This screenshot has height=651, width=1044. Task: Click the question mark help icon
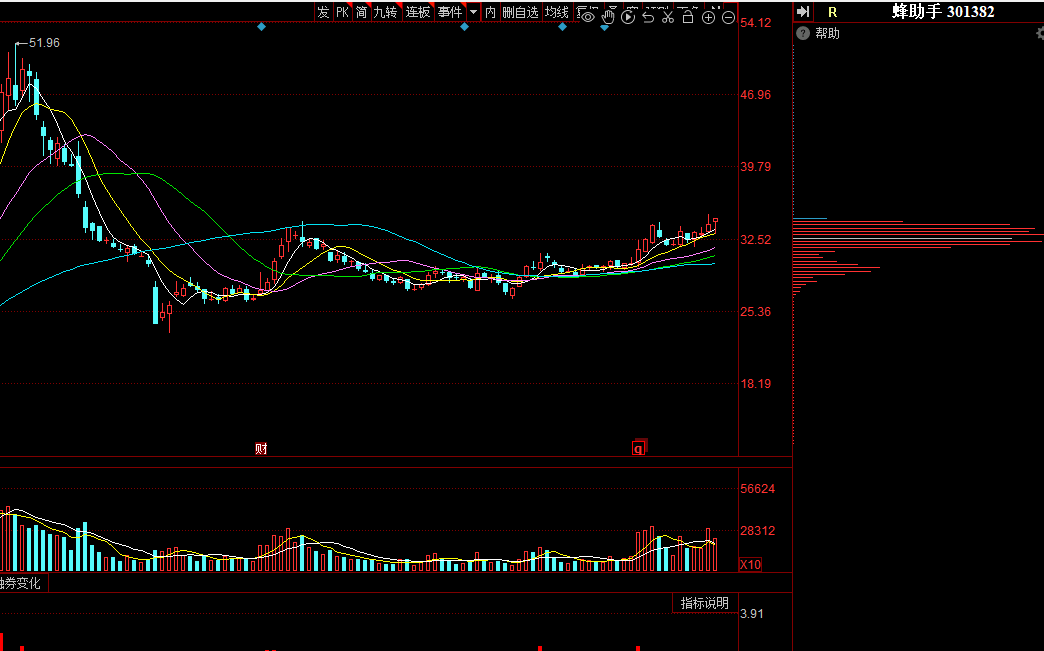point(803,33)
